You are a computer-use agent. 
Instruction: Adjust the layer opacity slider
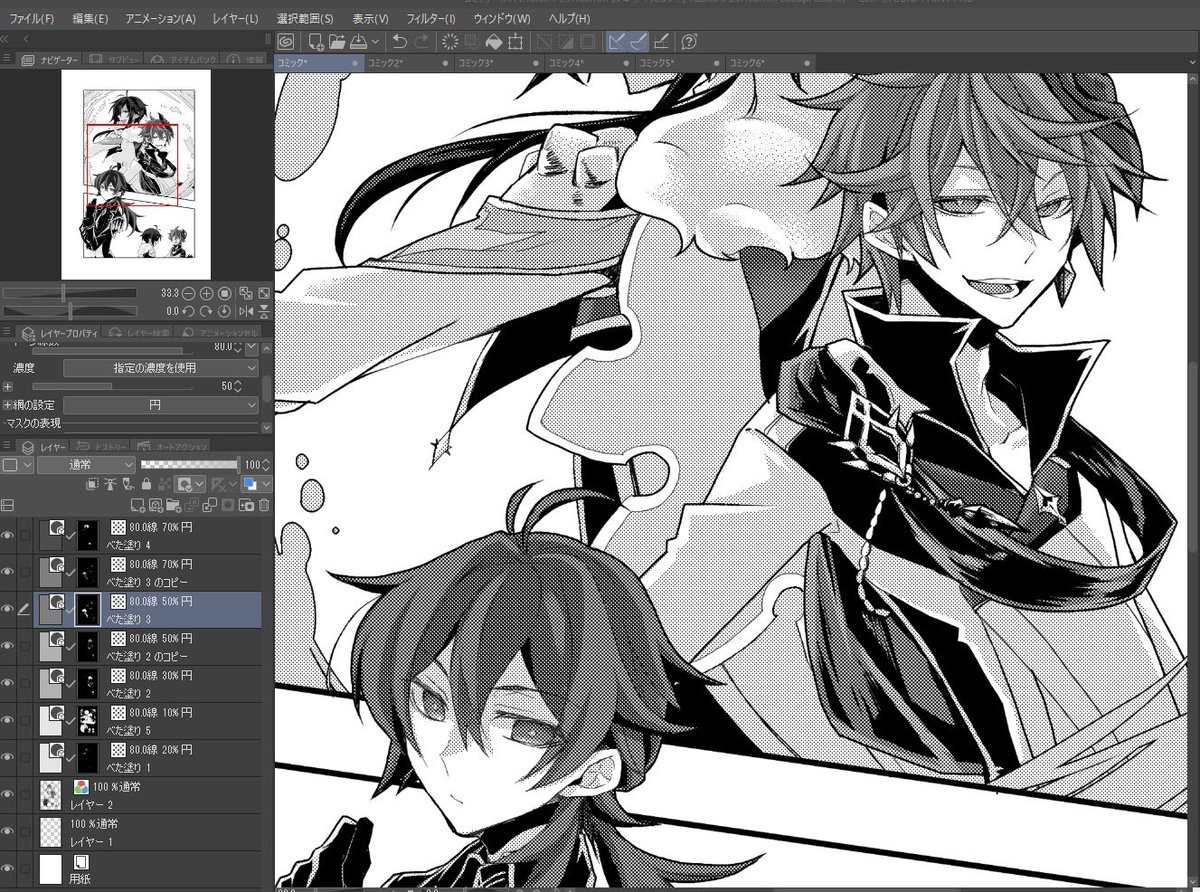tap(190, 465)
